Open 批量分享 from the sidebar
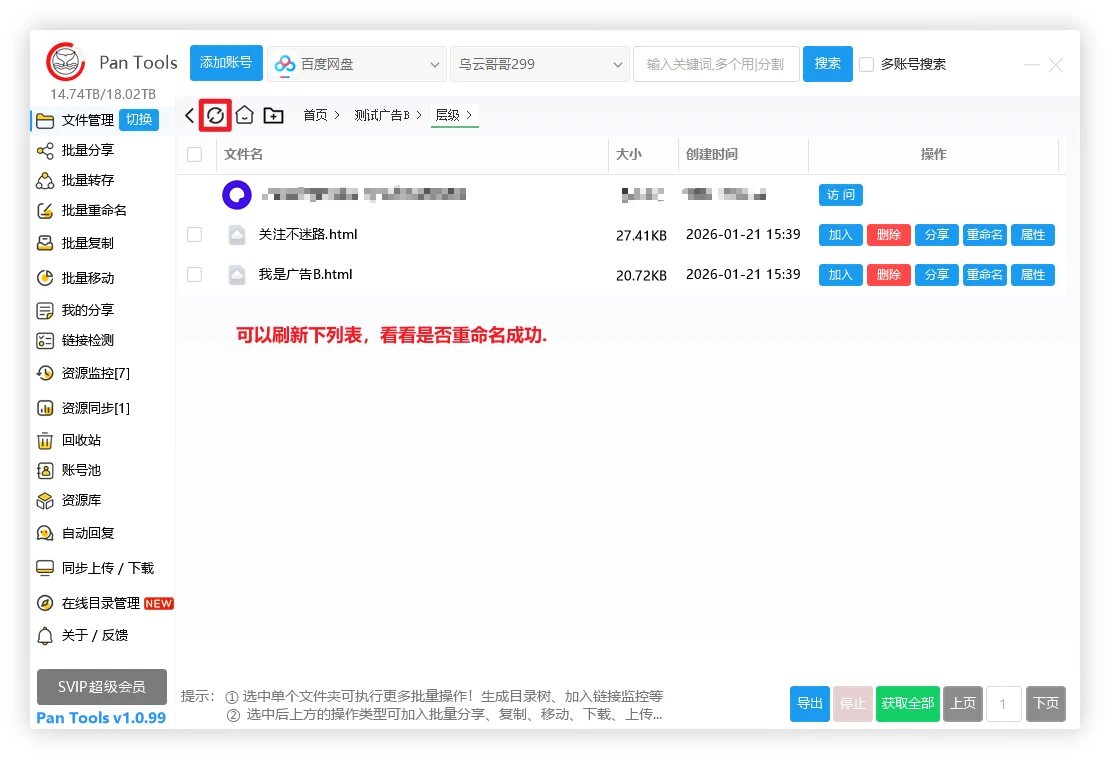1110x759 pixels. [x=87, y=150]
